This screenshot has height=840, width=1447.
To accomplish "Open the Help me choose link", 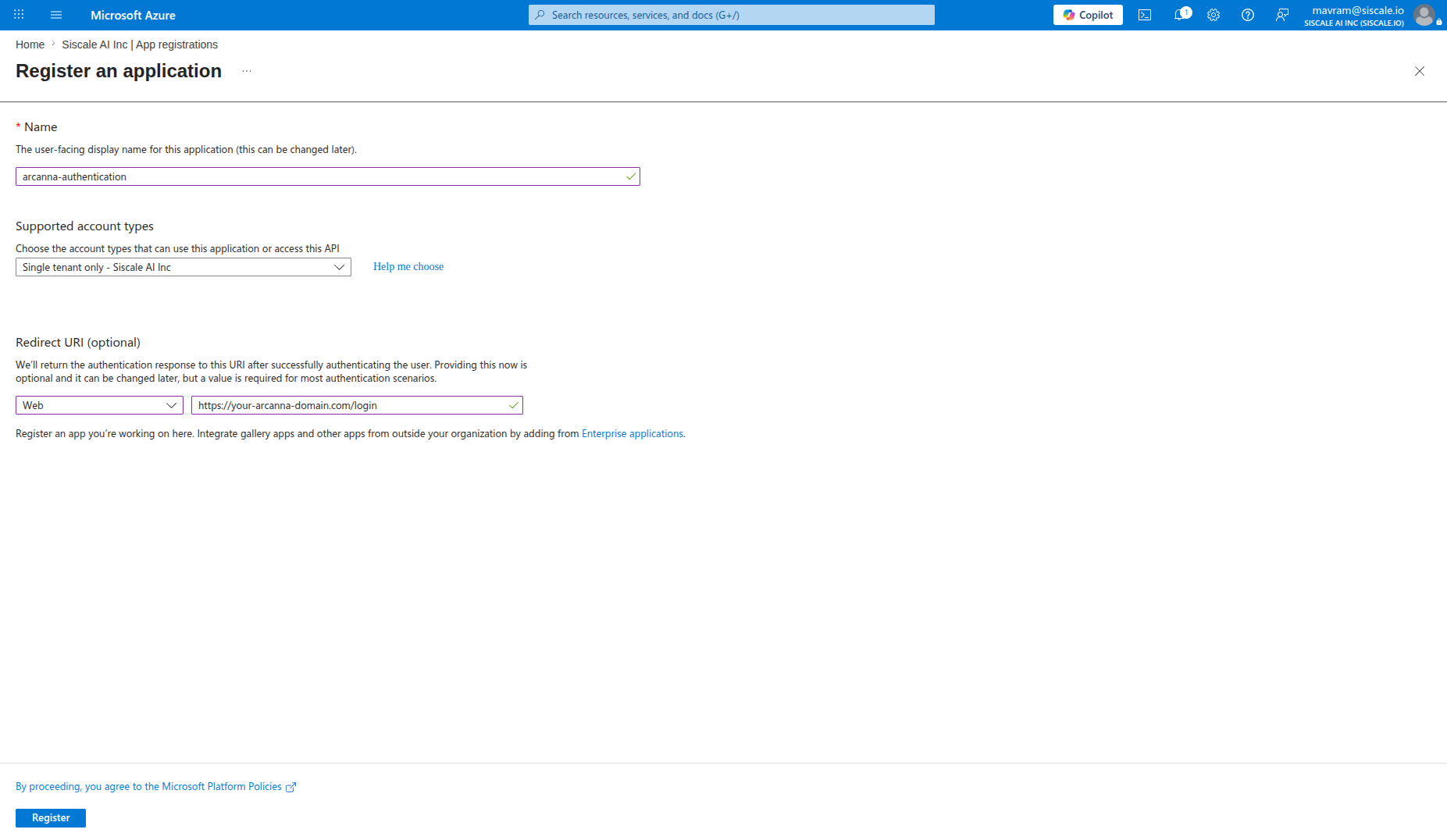I will click(408, 267).
